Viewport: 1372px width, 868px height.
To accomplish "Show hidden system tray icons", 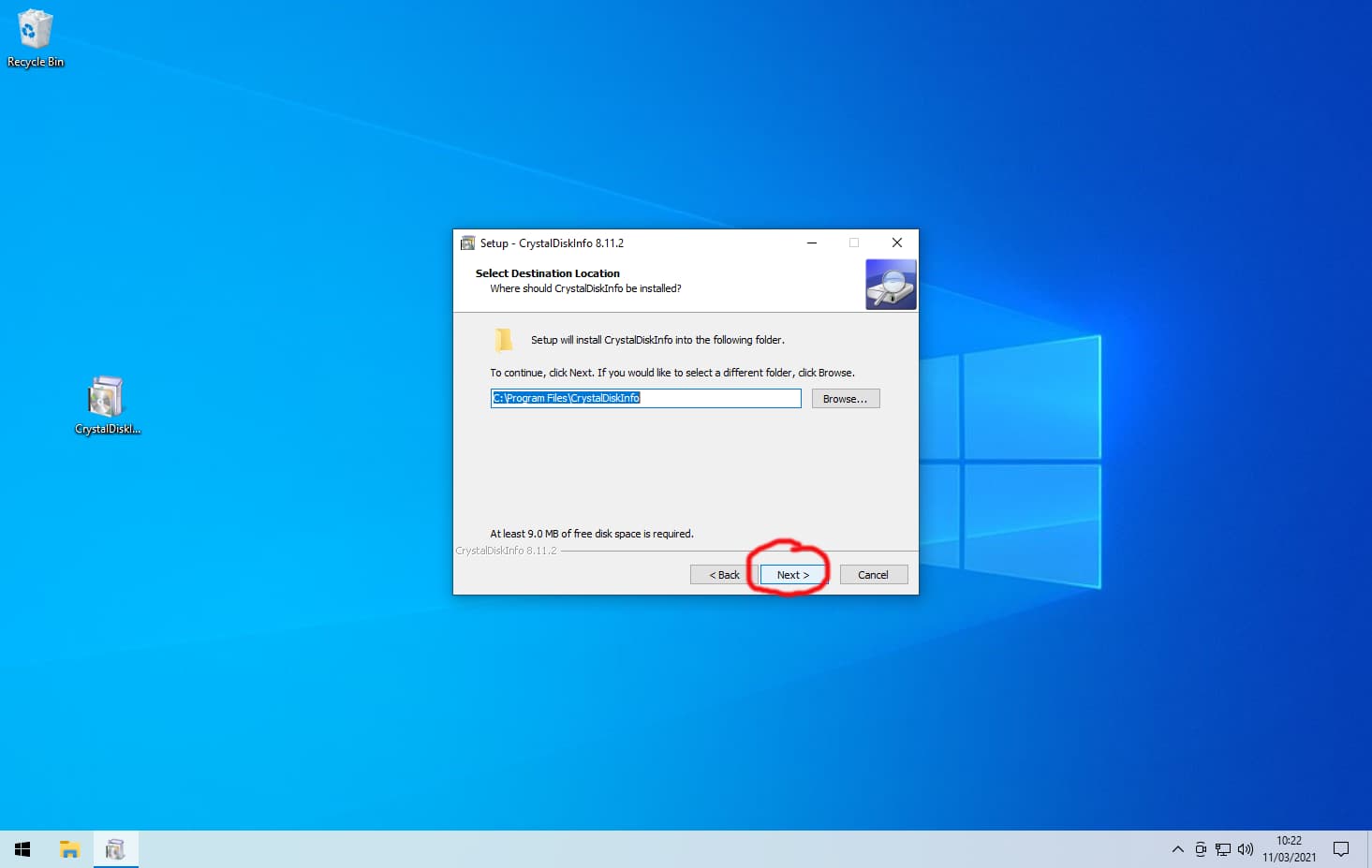I will (1178, 849).
